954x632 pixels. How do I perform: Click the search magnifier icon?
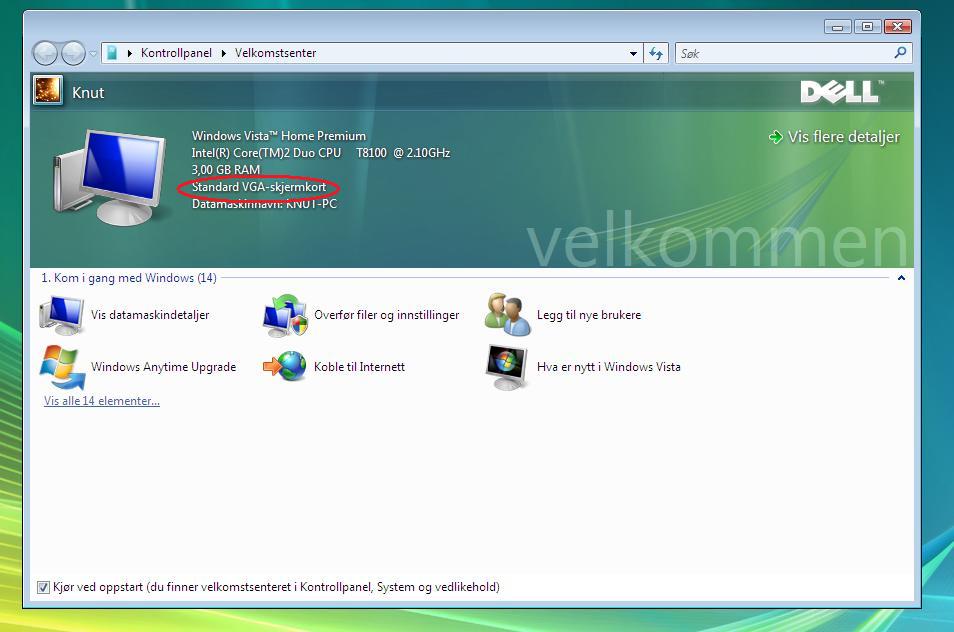click(900, 53)
